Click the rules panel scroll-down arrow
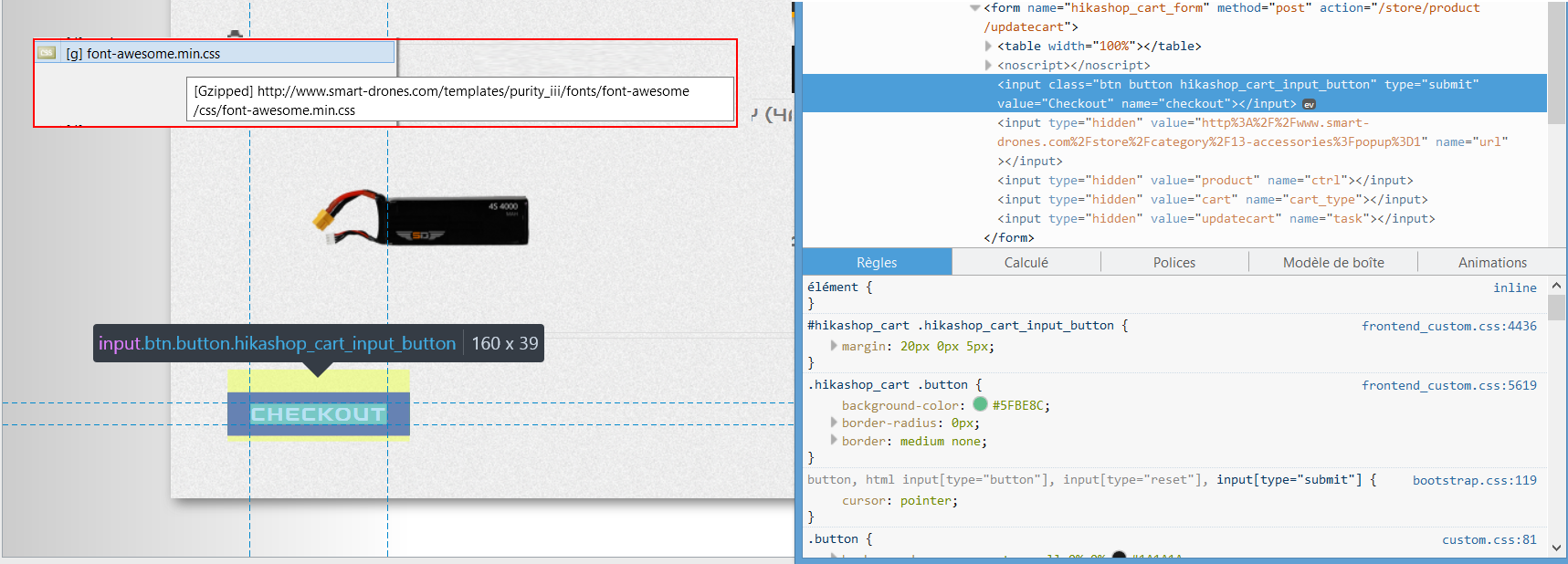This screenshot has width=1568, height=564. (x=1557, y=548)
